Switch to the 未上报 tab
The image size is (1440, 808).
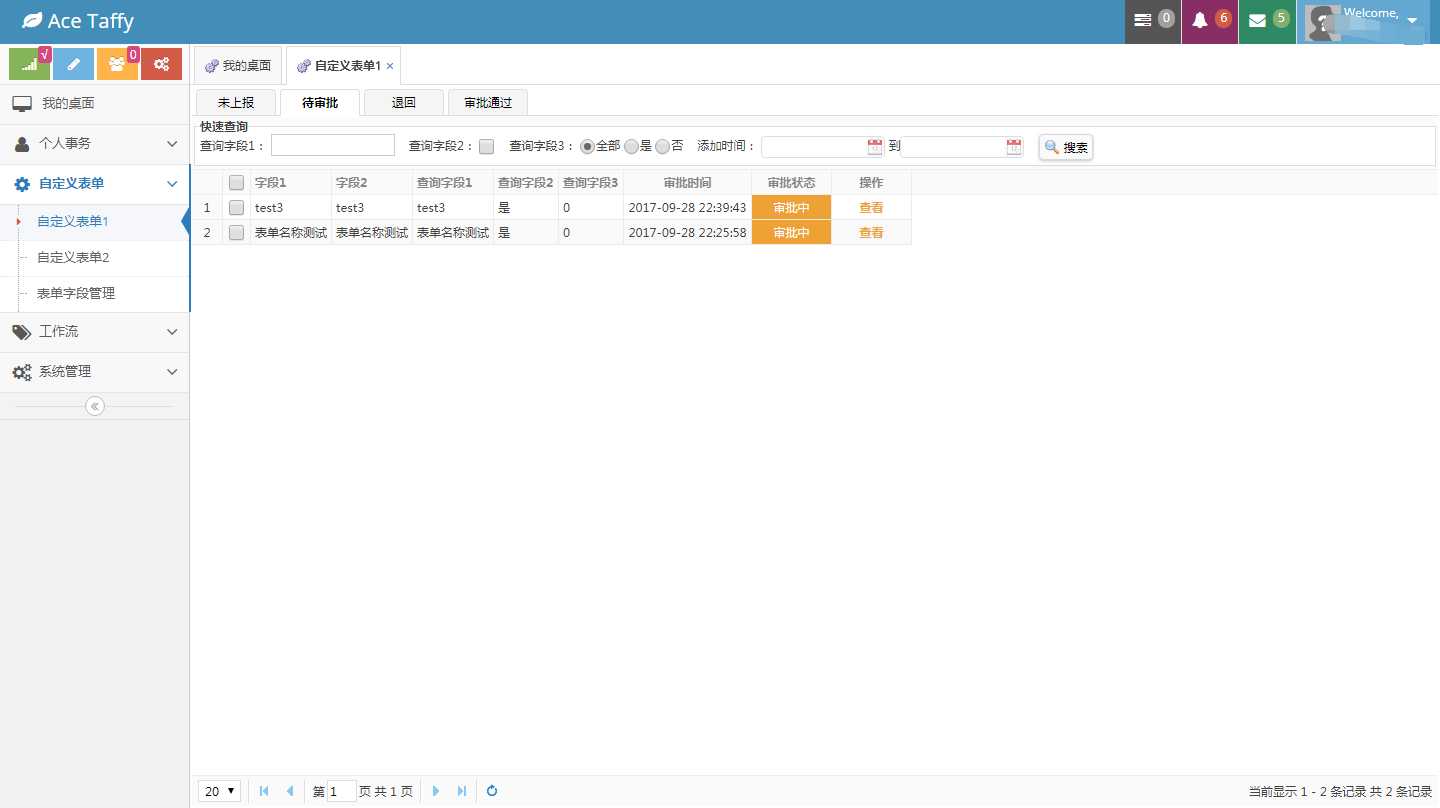point(236,102)
